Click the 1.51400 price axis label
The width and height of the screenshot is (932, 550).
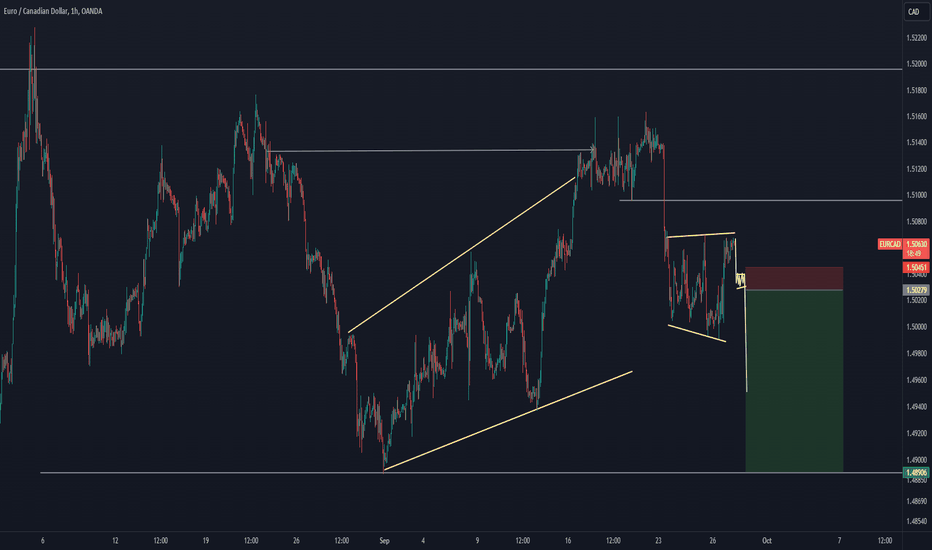[917, 143]
